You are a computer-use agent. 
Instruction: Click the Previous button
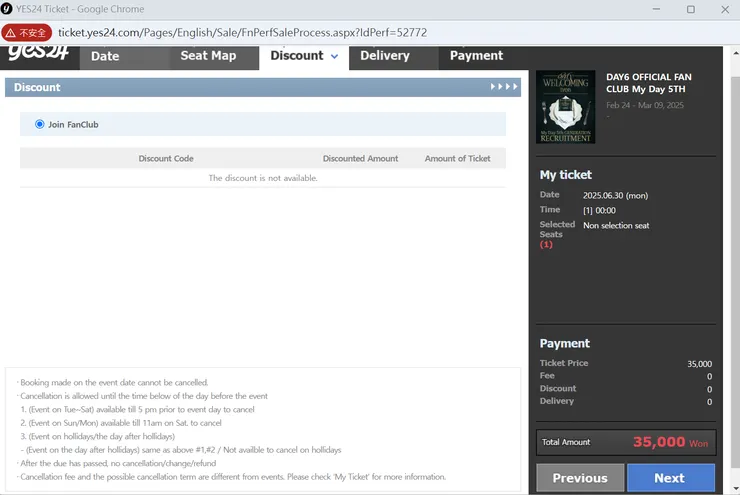pyautogui.click(x=580, y=478)
